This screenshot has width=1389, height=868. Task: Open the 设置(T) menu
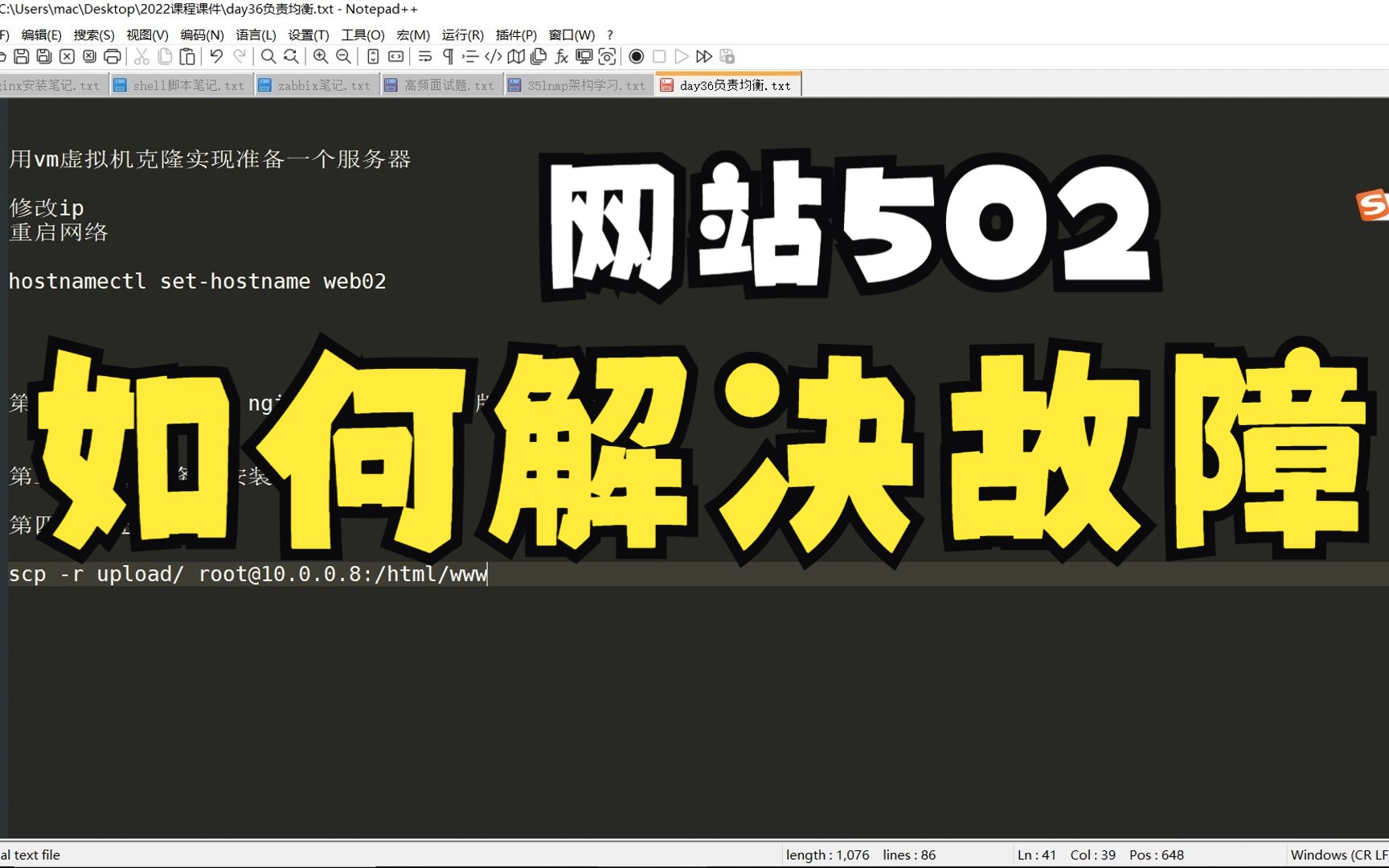[x=309, y=35]
